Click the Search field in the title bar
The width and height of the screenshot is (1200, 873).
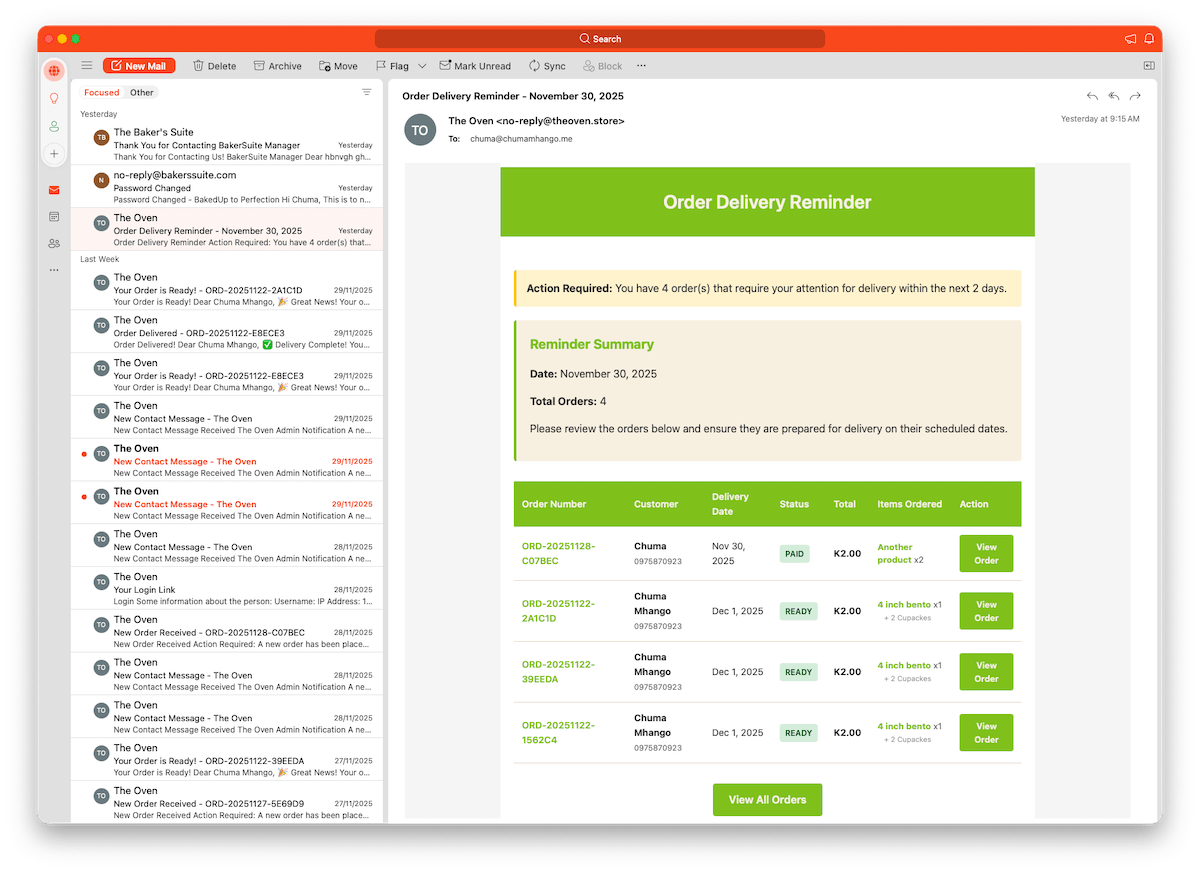pyautogui.click(x=600, y=39)
